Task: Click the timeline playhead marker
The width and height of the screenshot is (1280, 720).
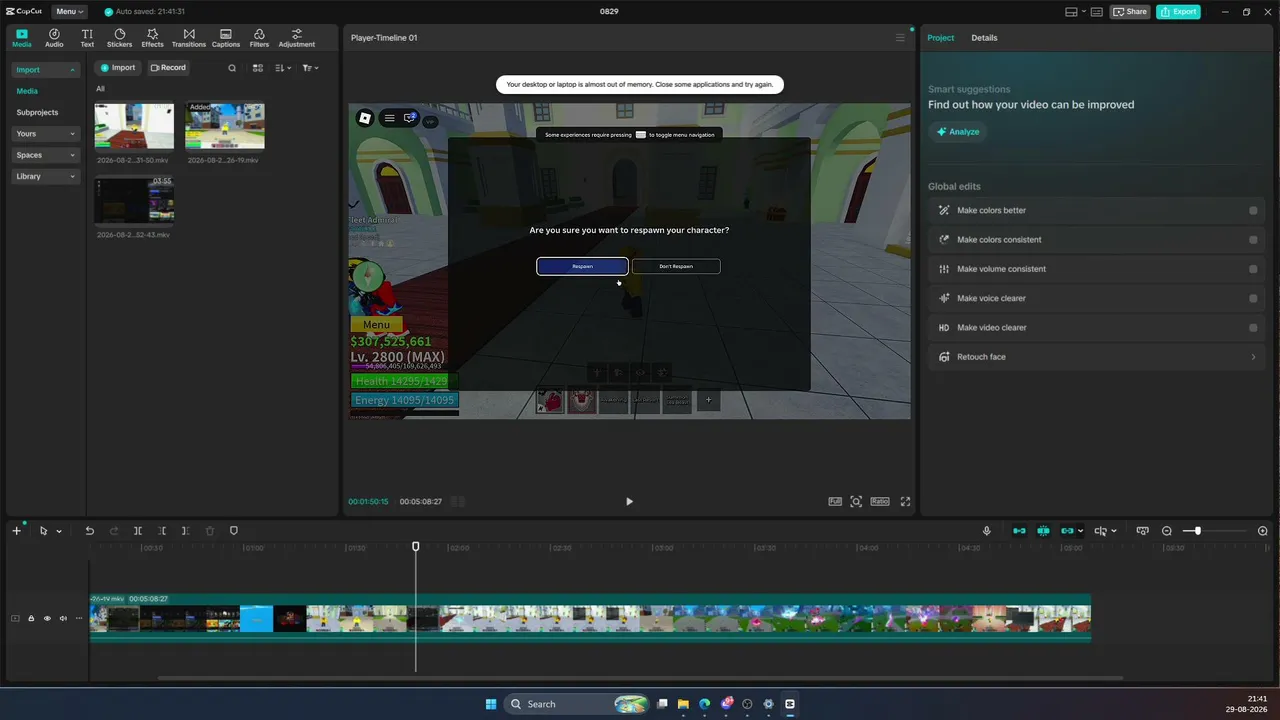Action: click(x=416, y=546)
